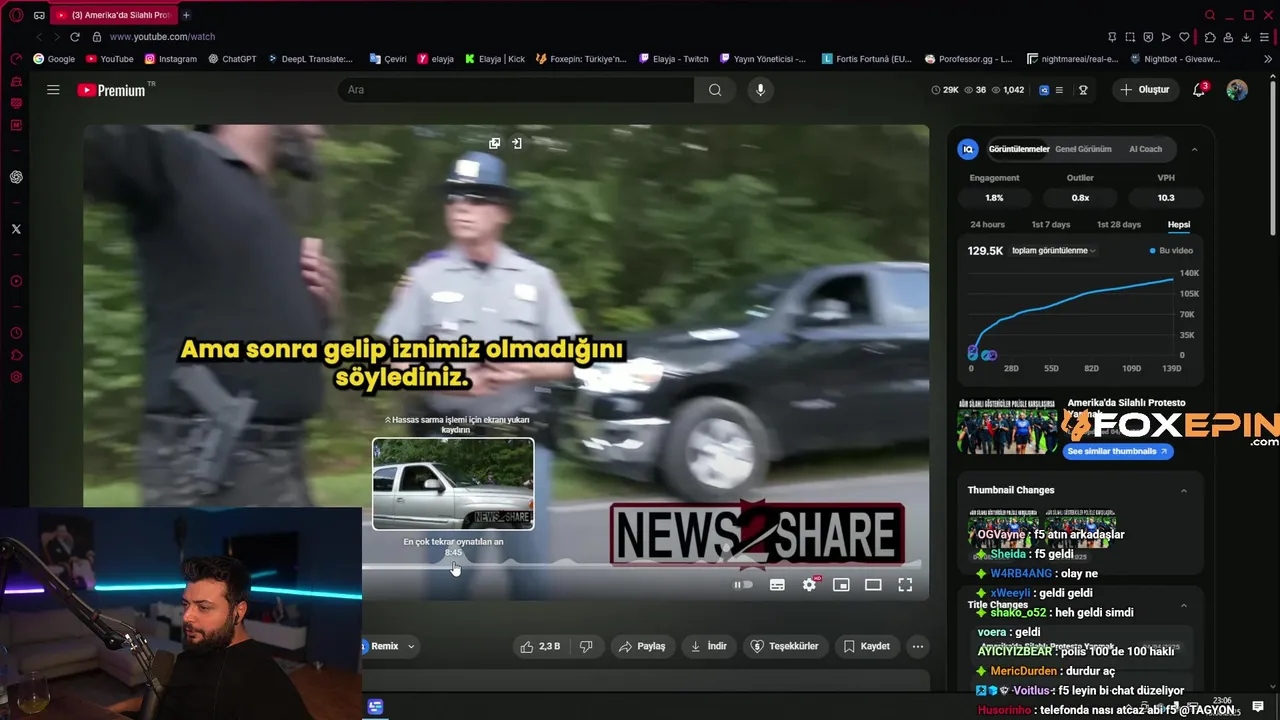Toggle the autoplay switch in player
The width and height of the screenshot is (1280, 720).
pos(743,585)
